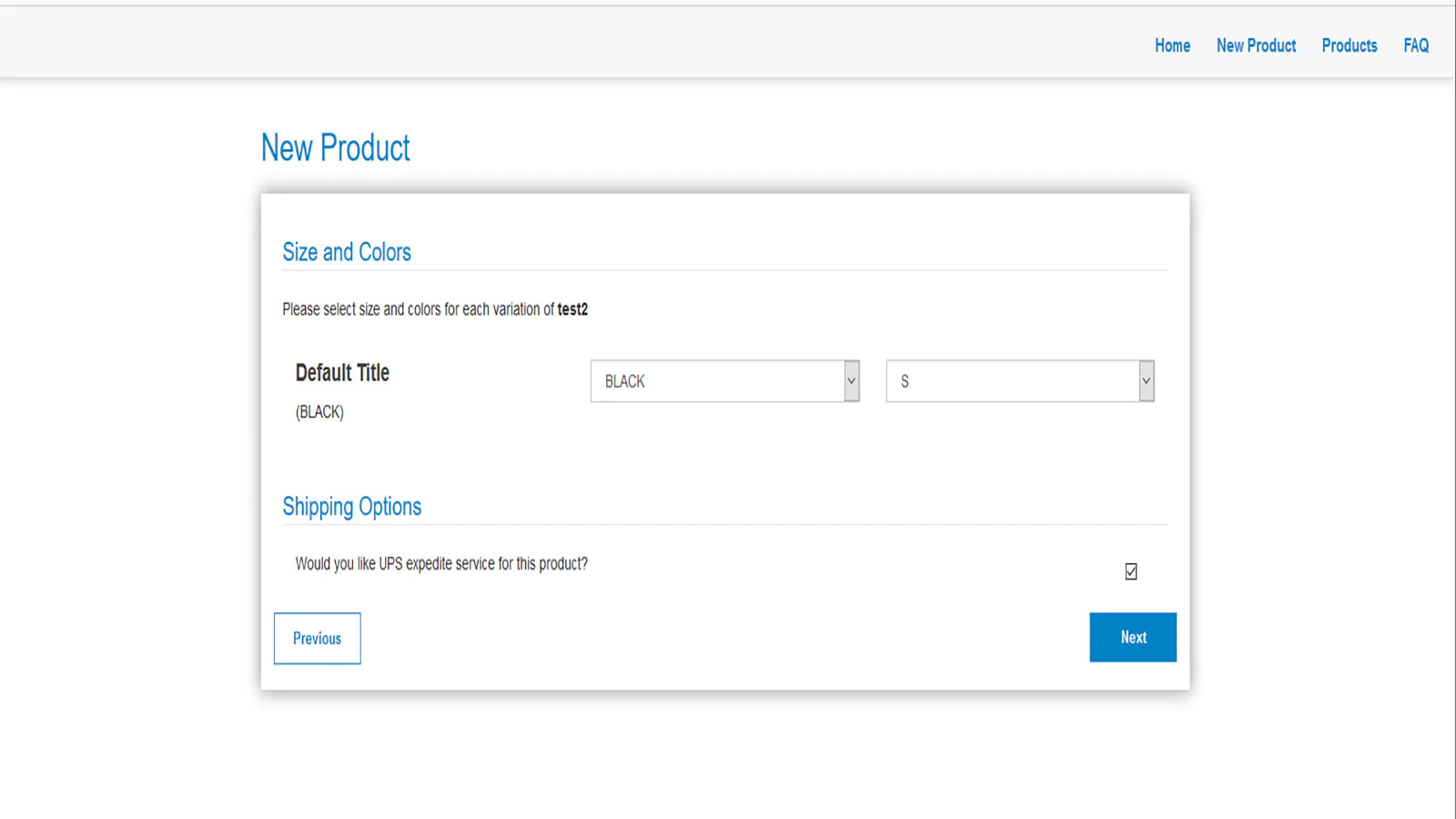Screen dimensions: 1456x819
Task: Proceed with the Next button
Action: [1133, 637]
